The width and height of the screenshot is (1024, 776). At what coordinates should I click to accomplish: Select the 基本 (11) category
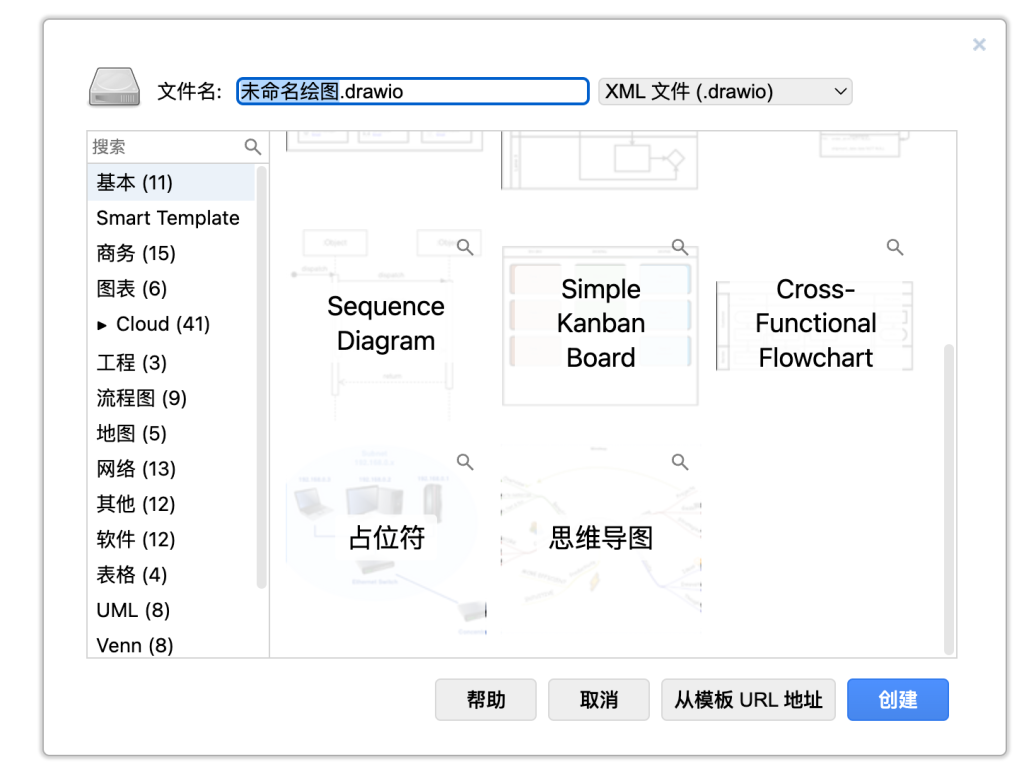(x=171, y=182)
